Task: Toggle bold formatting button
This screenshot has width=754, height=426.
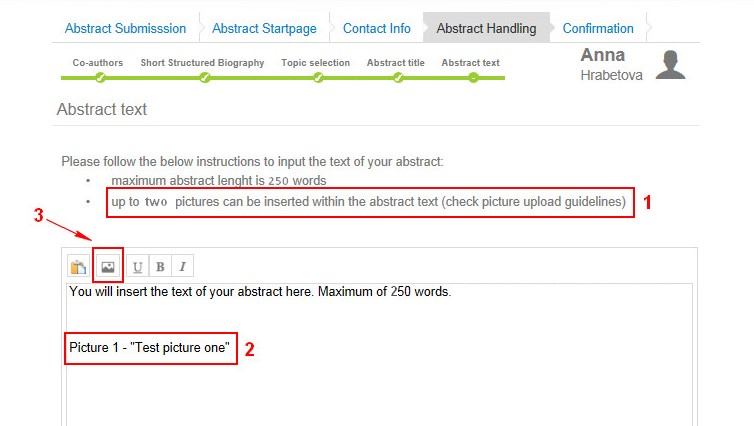Action: 160,266
